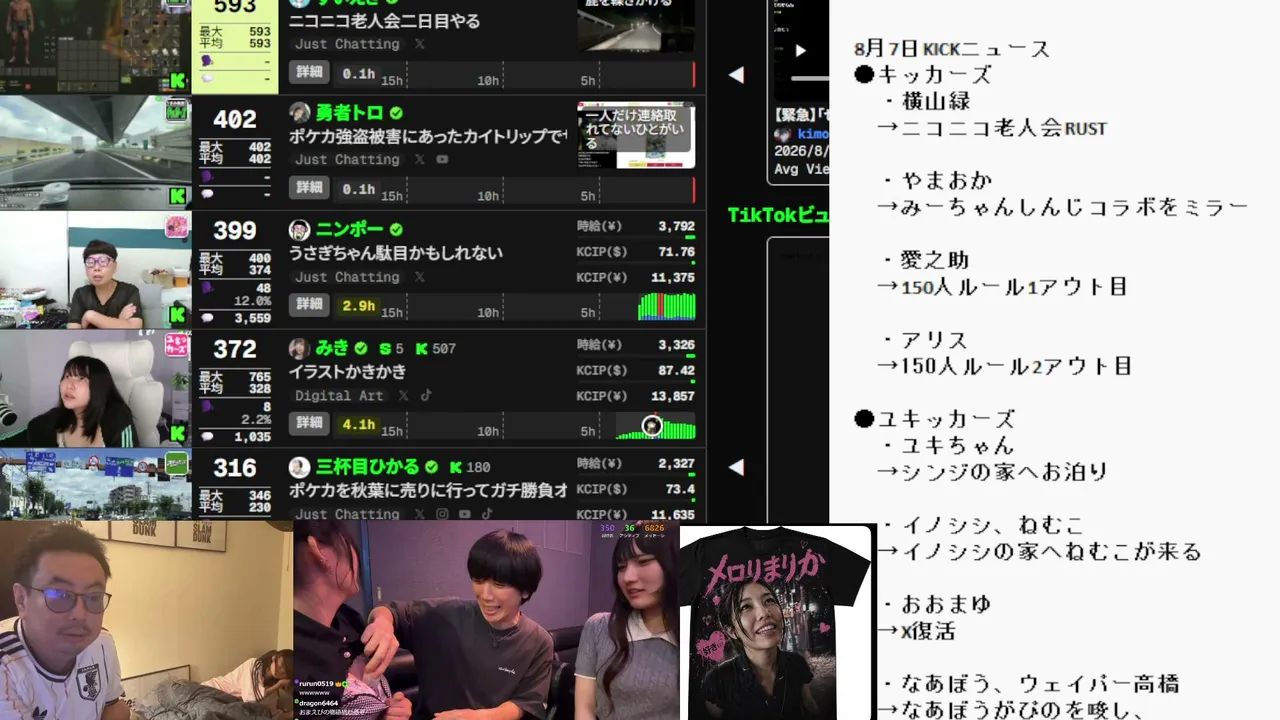Open 詳細 details for ニコニコ老人会二日目やる stream
This screenshot has height=720, width=1280.
[x=310, y=72]
